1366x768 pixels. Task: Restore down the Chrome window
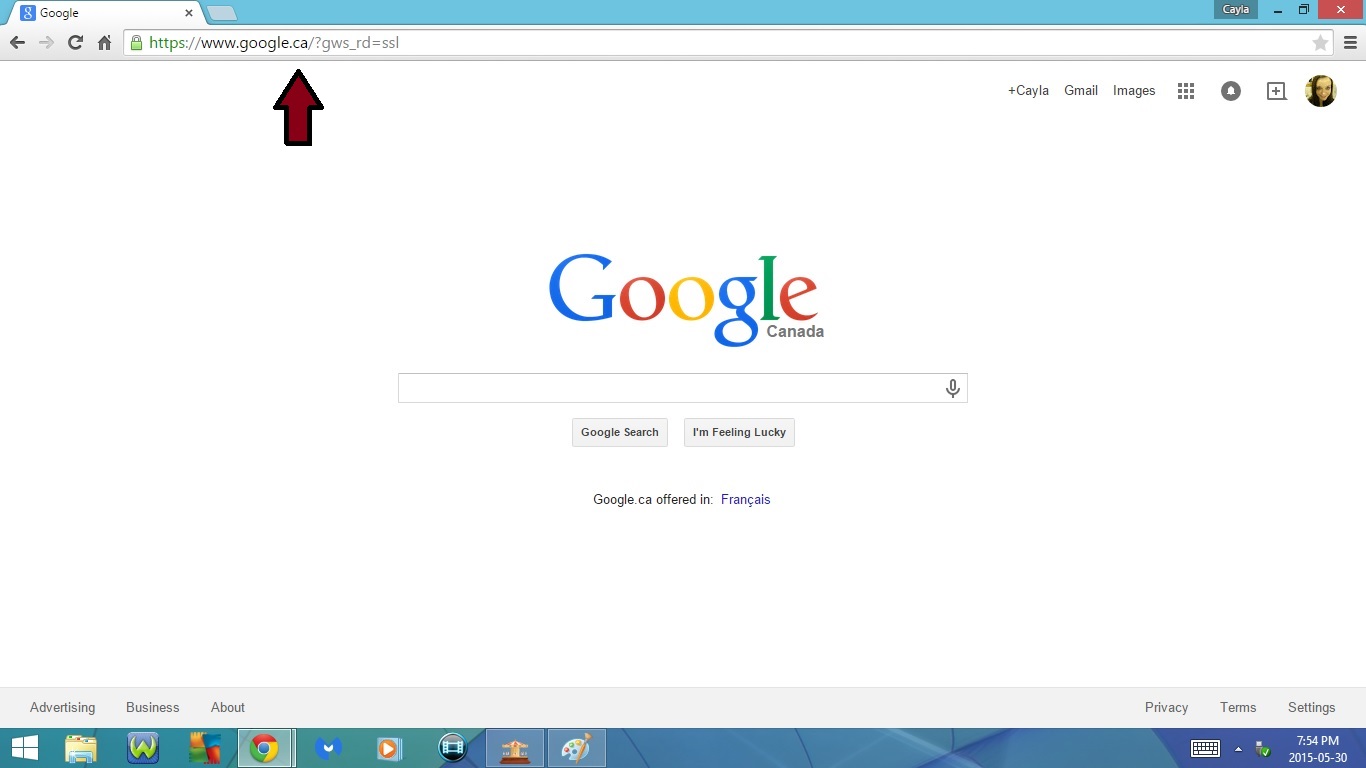click(x=1304, y=9)
